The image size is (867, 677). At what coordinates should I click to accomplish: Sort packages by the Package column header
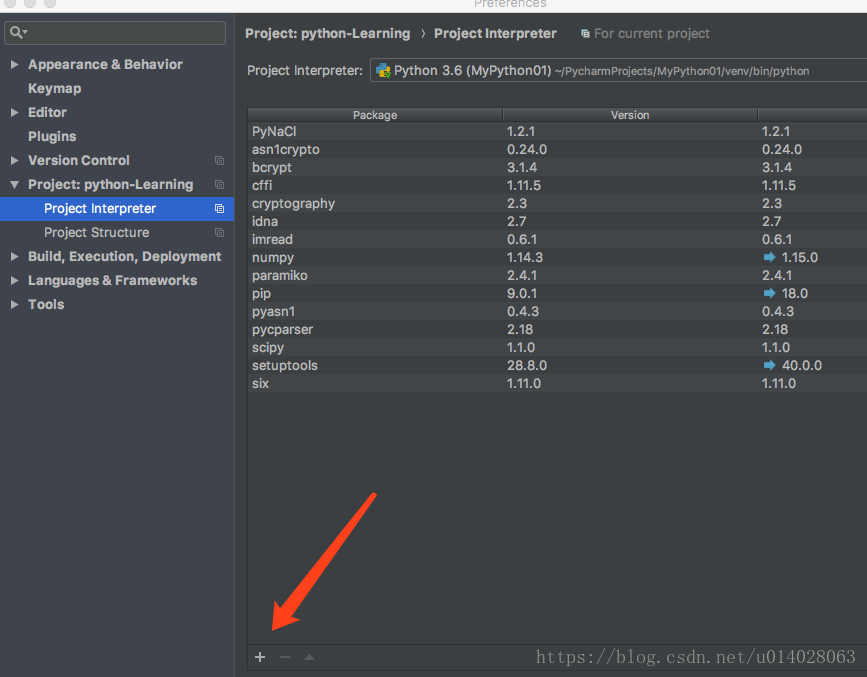point(375,115)
